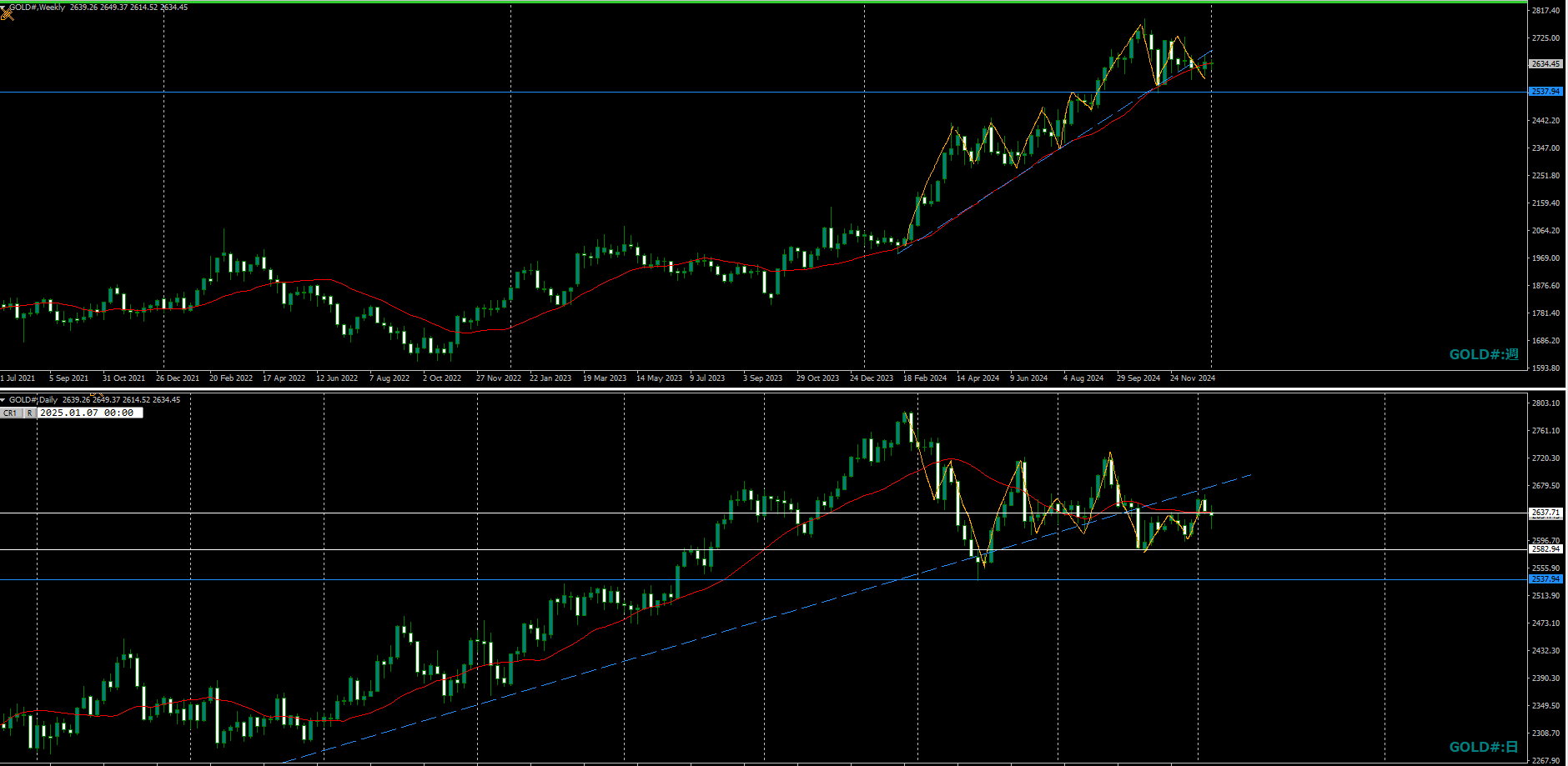Click the 2064.20 price scale value

[x=1545, y=231]
